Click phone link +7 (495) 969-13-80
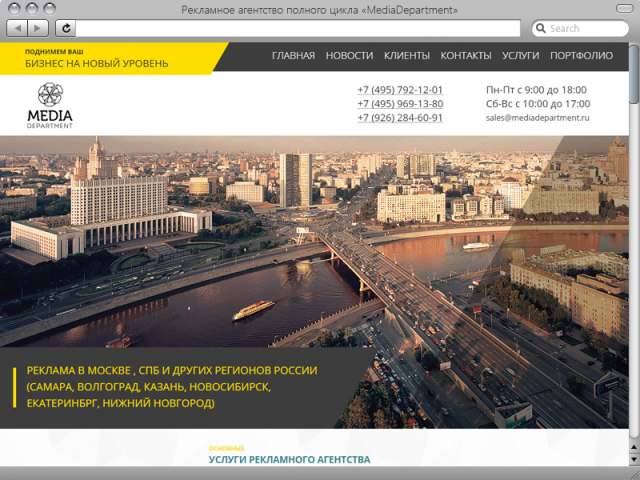This screenshot has height=480, width=640. tap(400, 104)
